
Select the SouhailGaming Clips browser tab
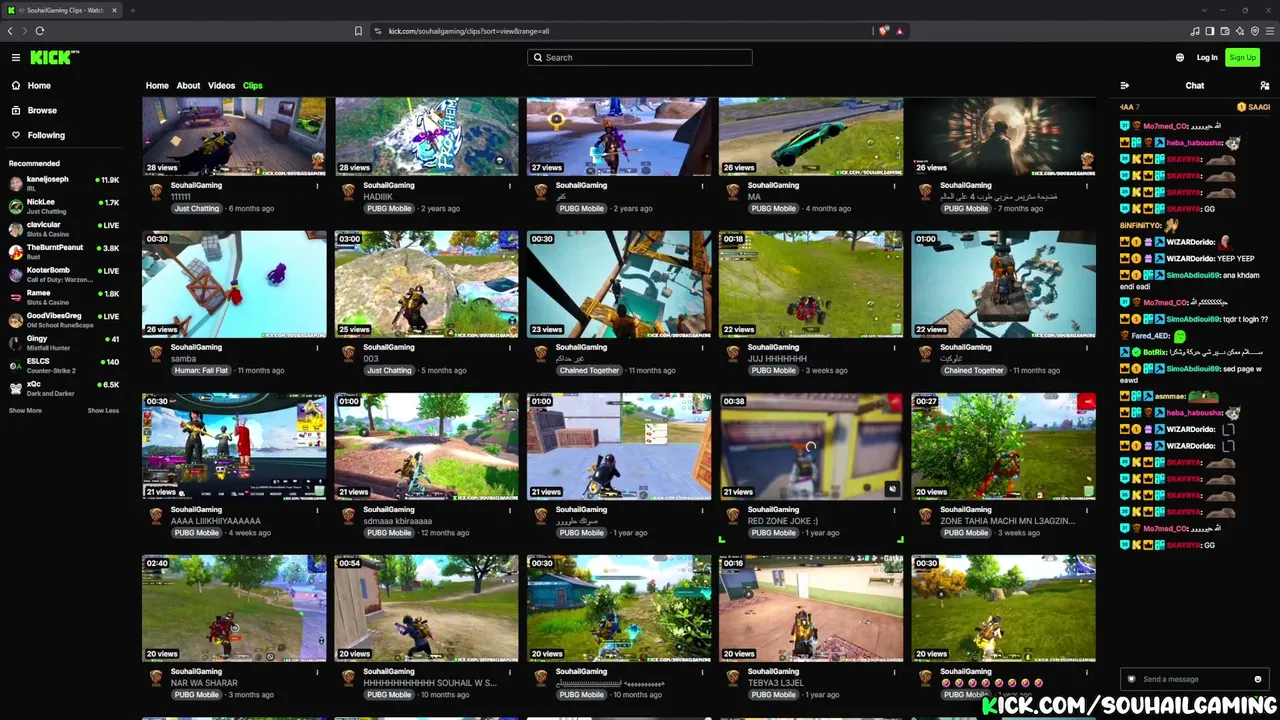point(62,10)
